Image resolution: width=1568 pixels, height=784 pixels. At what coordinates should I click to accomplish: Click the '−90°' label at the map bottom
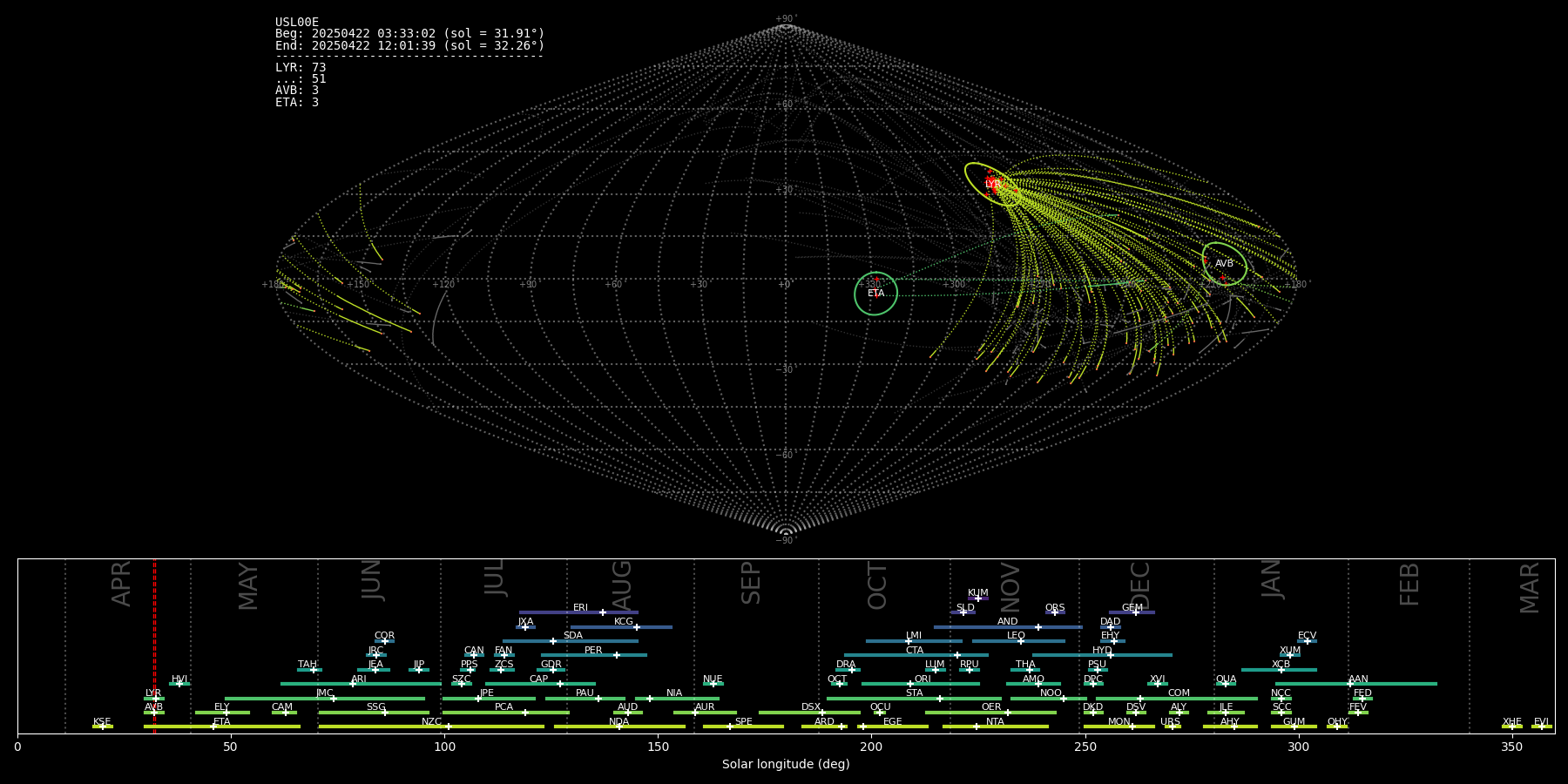point(786,541)
